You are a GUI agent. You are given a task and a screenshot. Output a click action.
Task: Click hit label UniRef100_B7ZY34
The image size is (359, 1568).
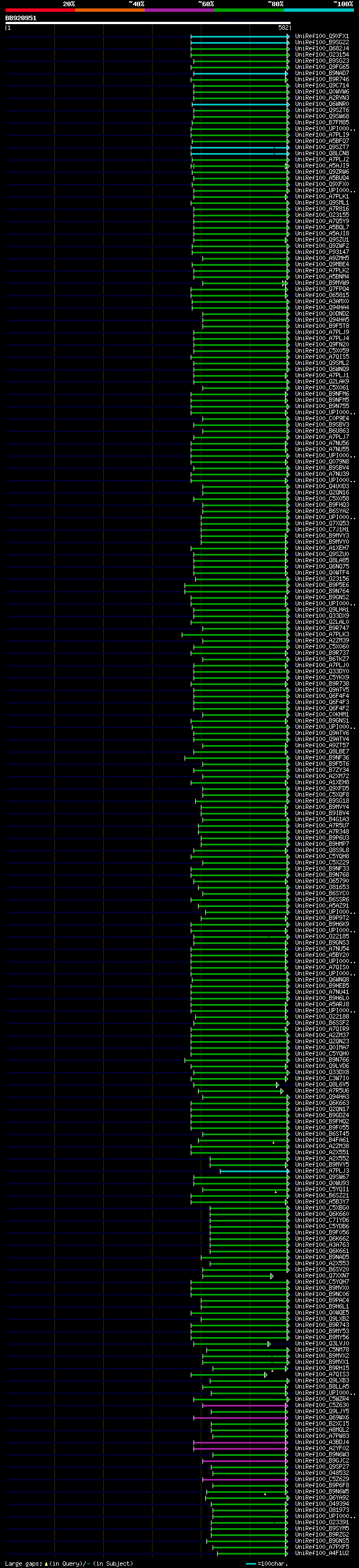(x=322, y=770)
